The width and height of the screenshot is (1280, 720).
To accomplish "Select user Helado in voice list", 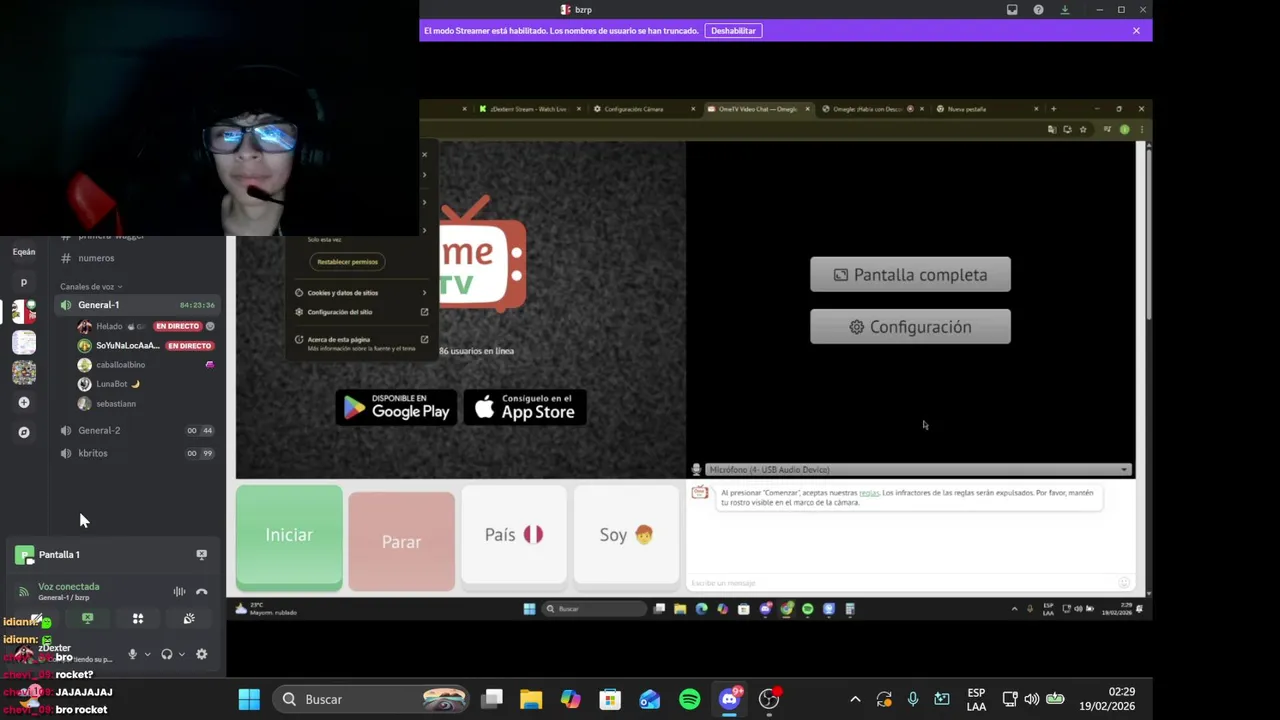I will point(147,326).
